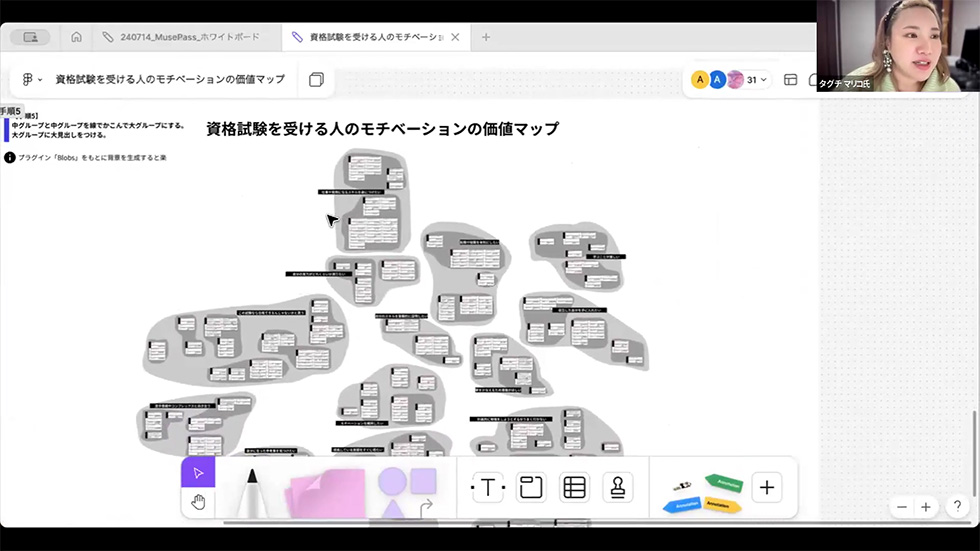Open the FigJam main menu
Screen dimensions: 980x551
(x=32, y=79)
